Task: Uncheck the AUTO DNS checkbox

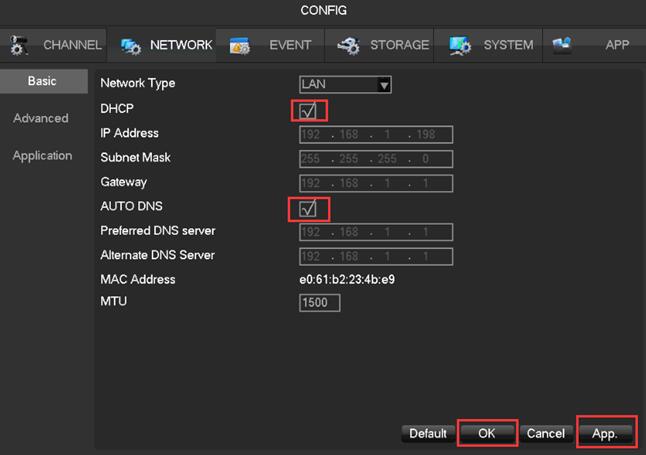Action: pyautogui.click(x=309, y=208)
